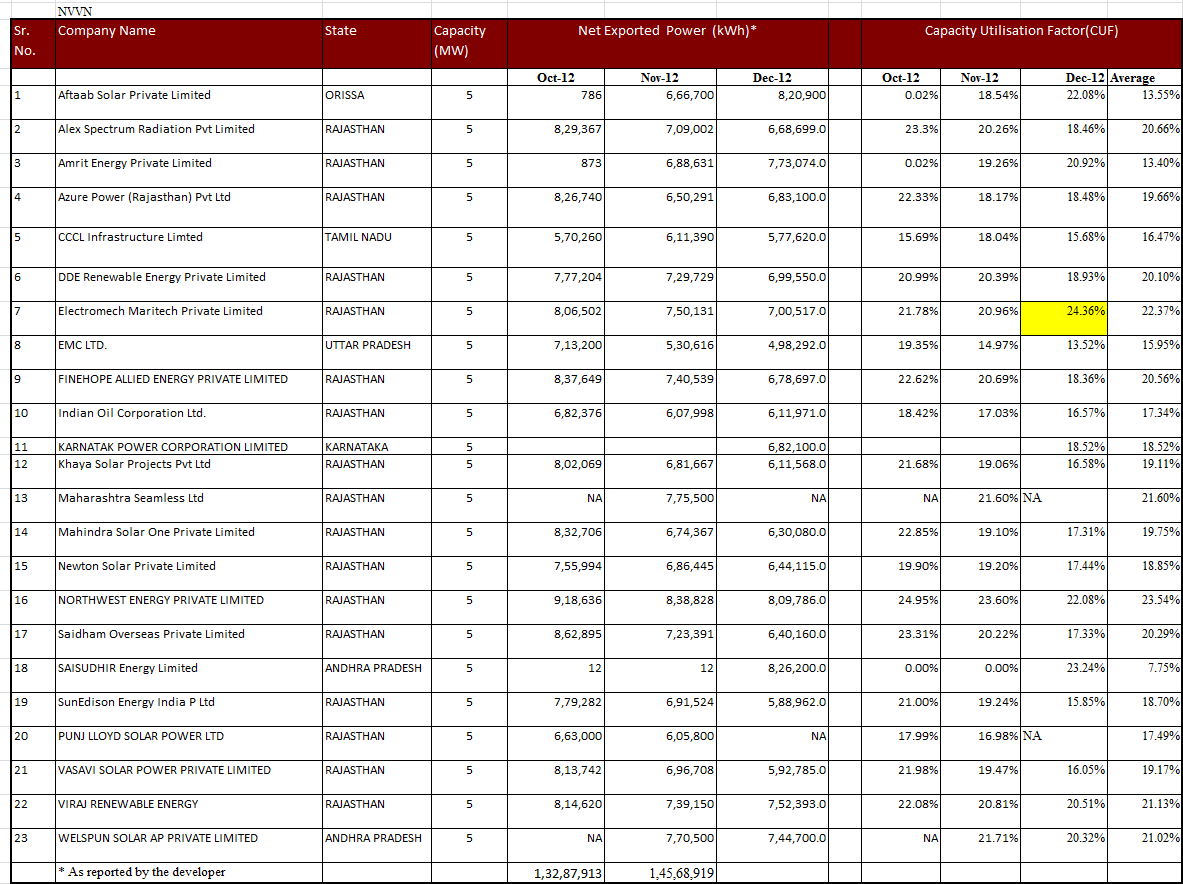
Task: Select the 'EMC LTD.' company cell
Action: point(189,351)
